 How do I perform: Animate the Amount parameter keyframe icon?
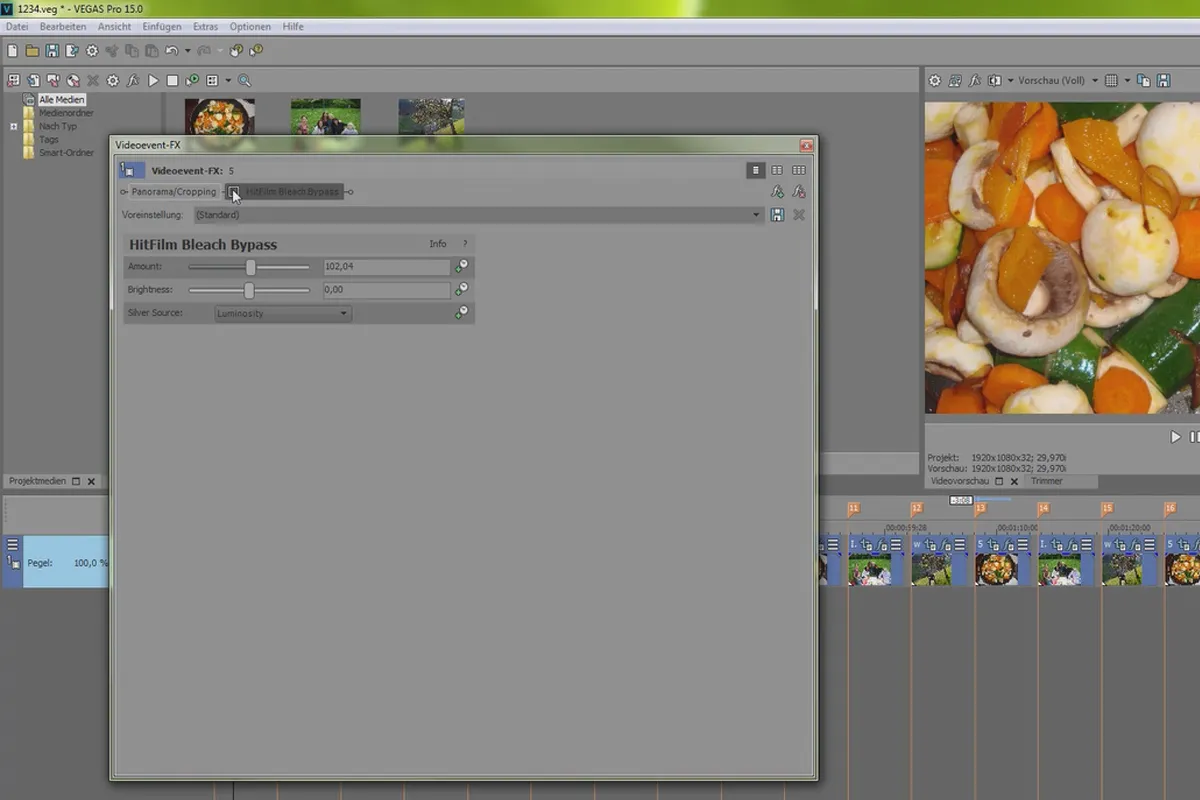click(x=461, y=267)
